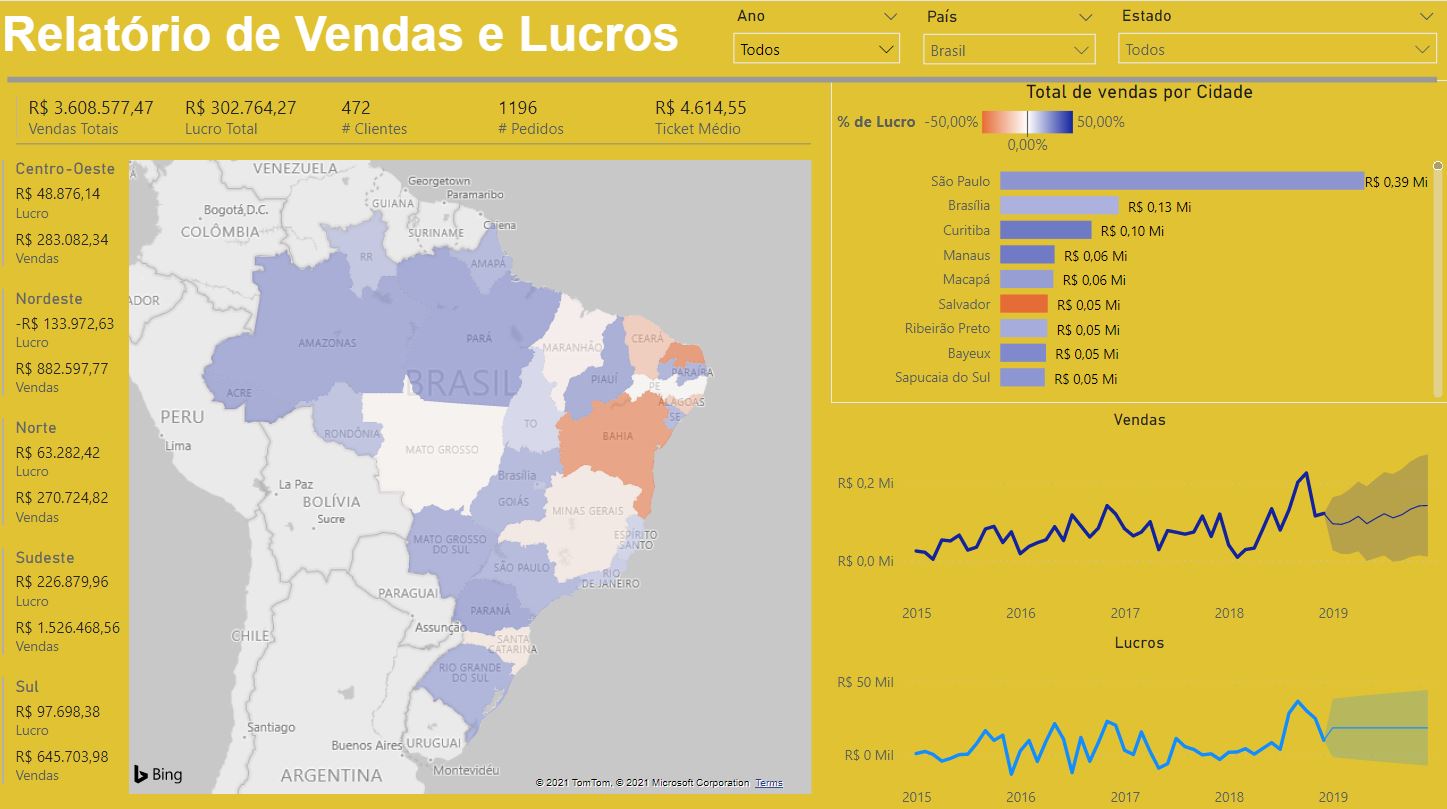
Task: Open the Ano slicer dropdown showing Todos
Action: pyautogui.click(x=816, y=49)
